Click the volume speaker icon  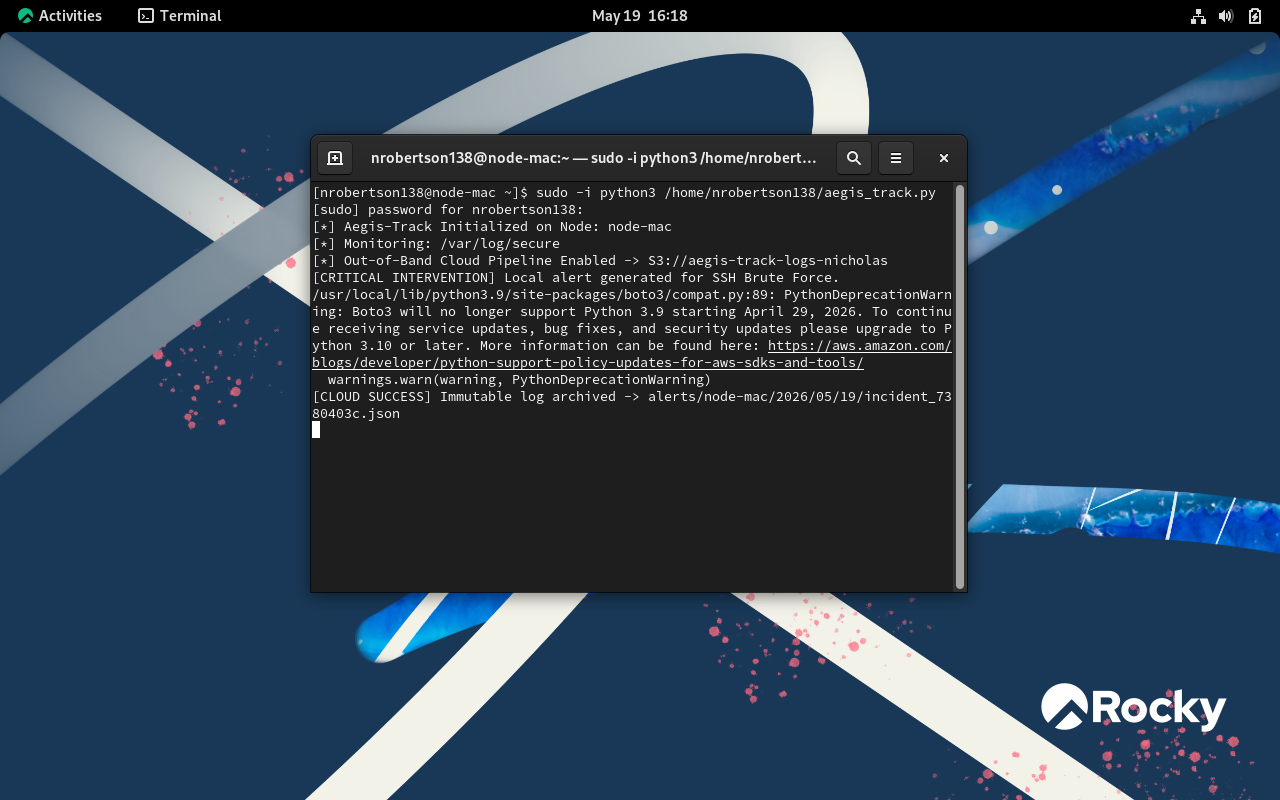click(1226, 16)
